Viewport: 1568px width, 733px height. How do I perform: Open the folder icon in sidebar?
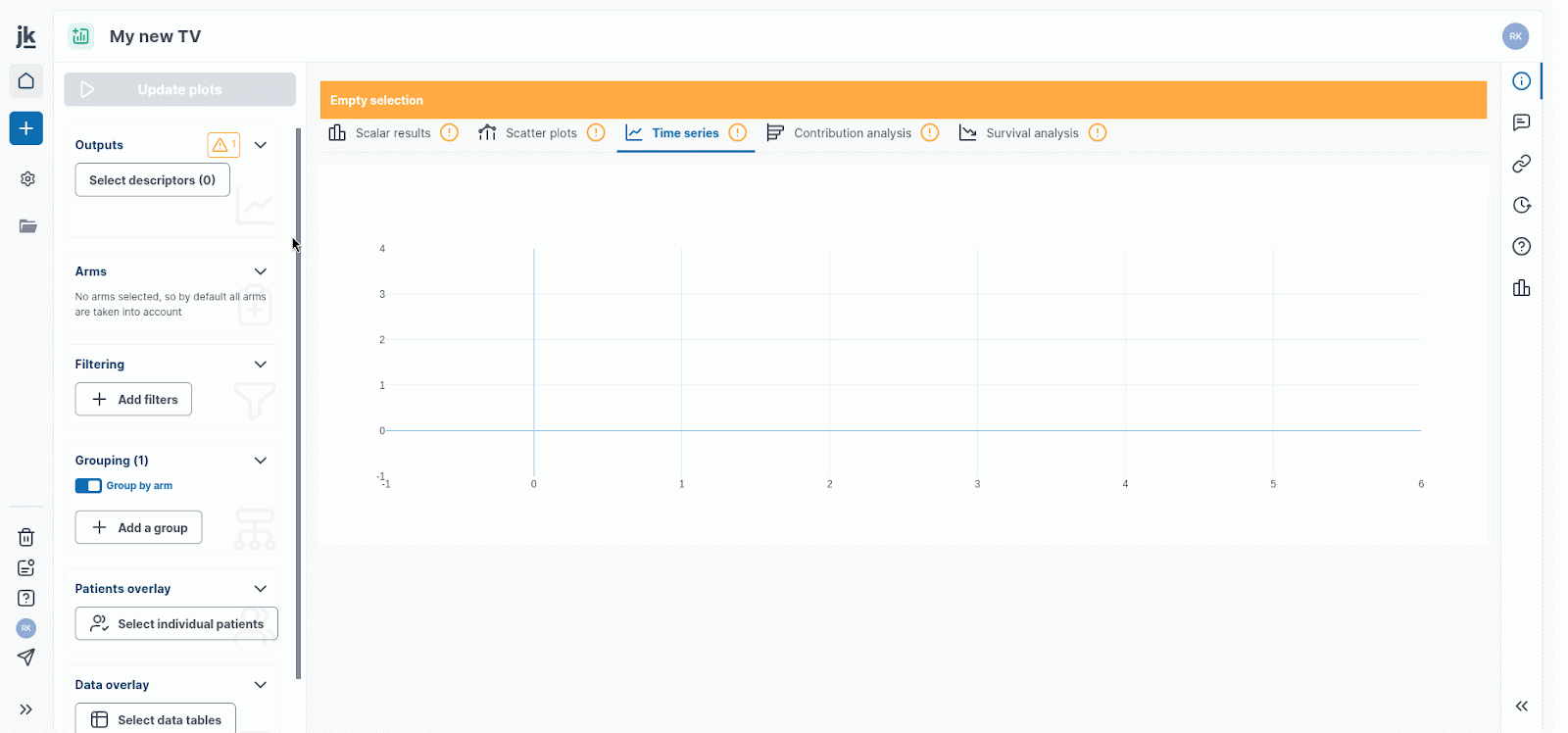pyautogui.click(x=27, y=226)
